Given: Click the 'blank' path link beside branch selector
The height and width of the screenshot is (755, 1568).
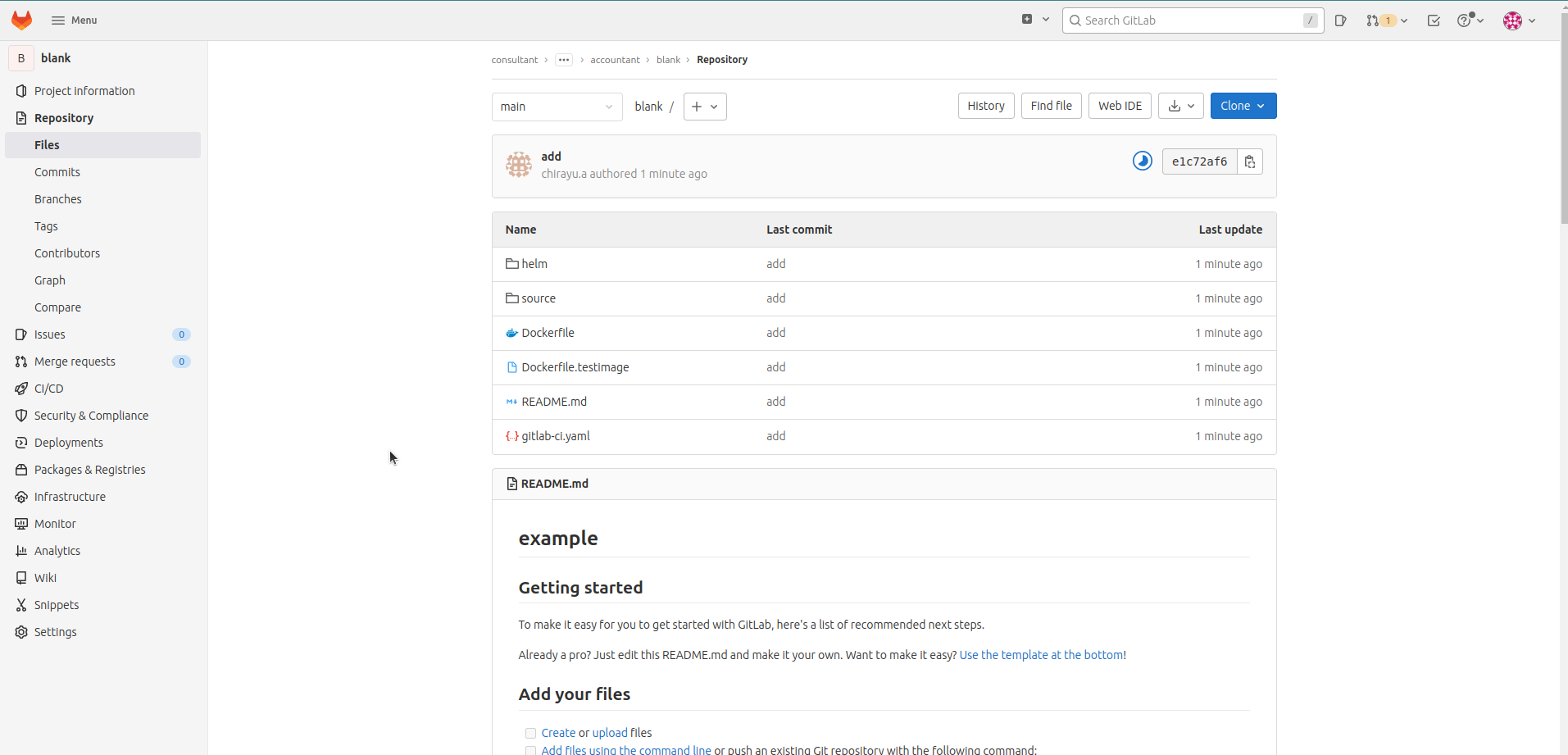Looking at the screenshot, I should pyautogui.click(x=648, y=107).
